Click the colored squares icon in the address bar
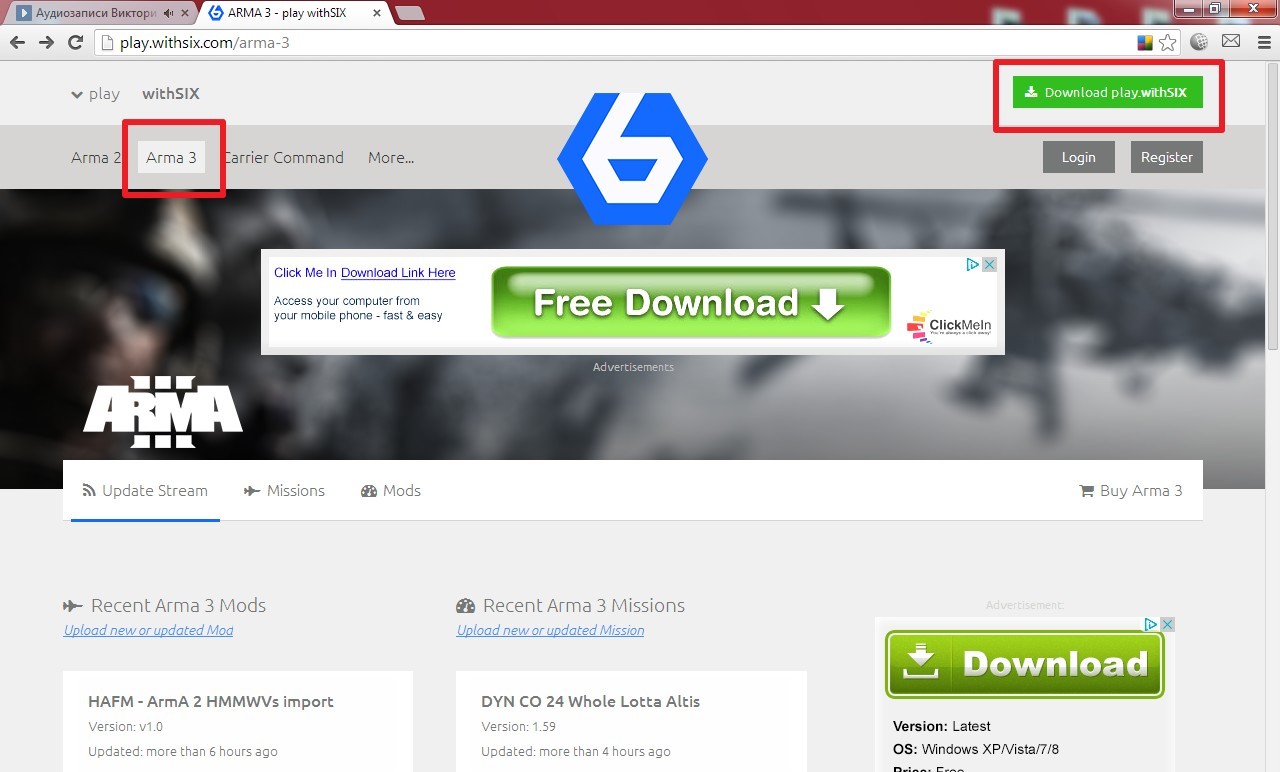 pos(1145,42)
